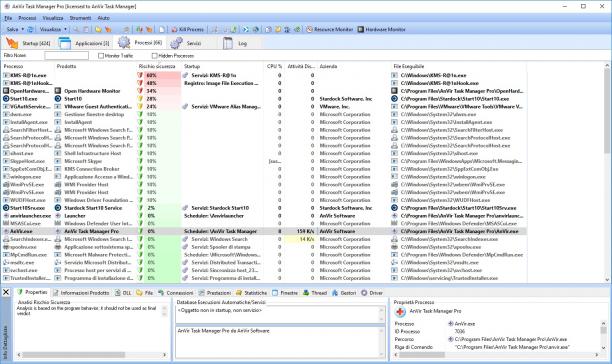Image resolution: width=612 pixels, height=364 pixels.
Task: Select the VGAuthService process row
Action: click(264, 107)
